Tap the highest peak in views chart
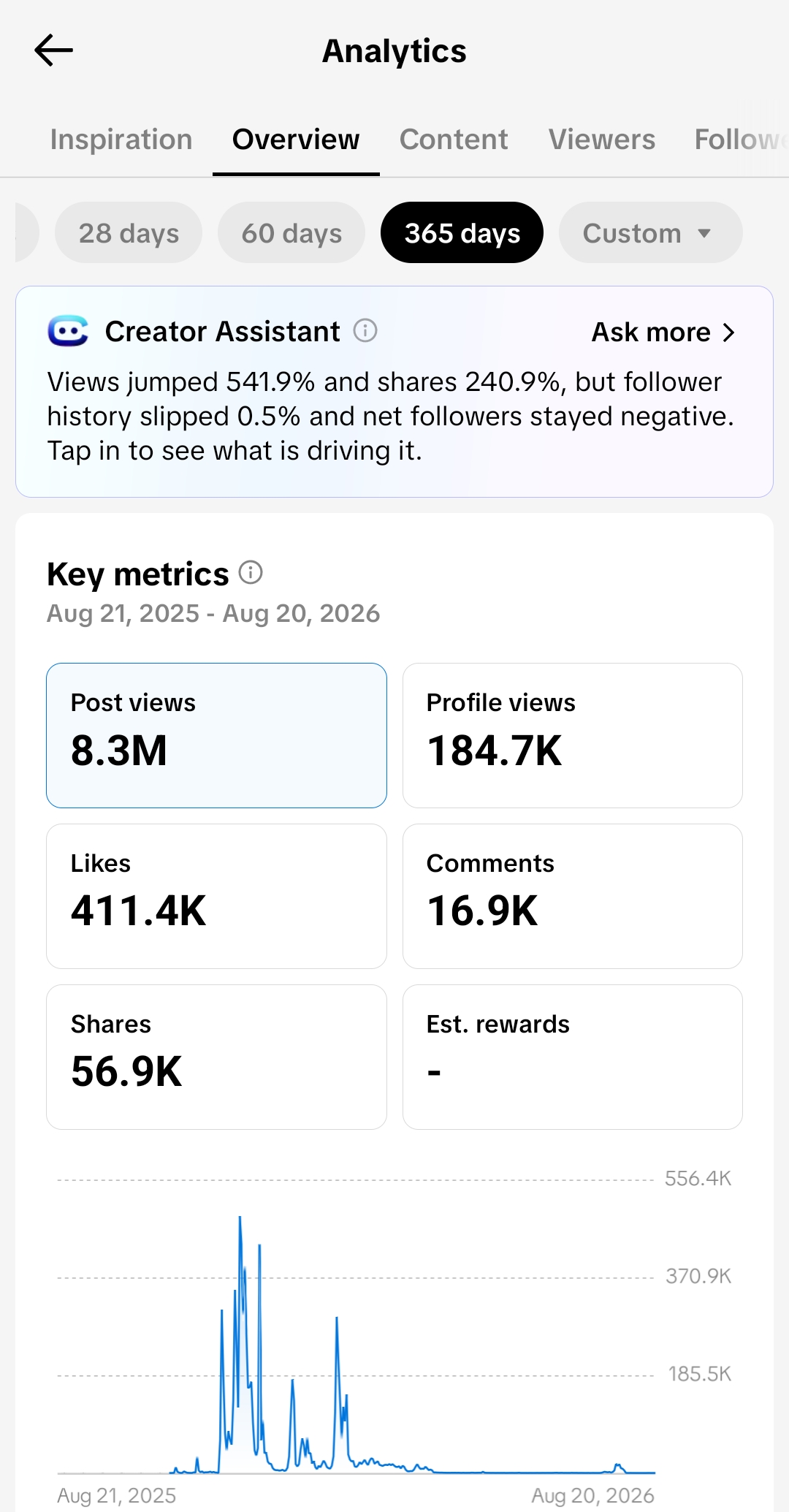This screenshot has width=789, height=1512. 240,1219
